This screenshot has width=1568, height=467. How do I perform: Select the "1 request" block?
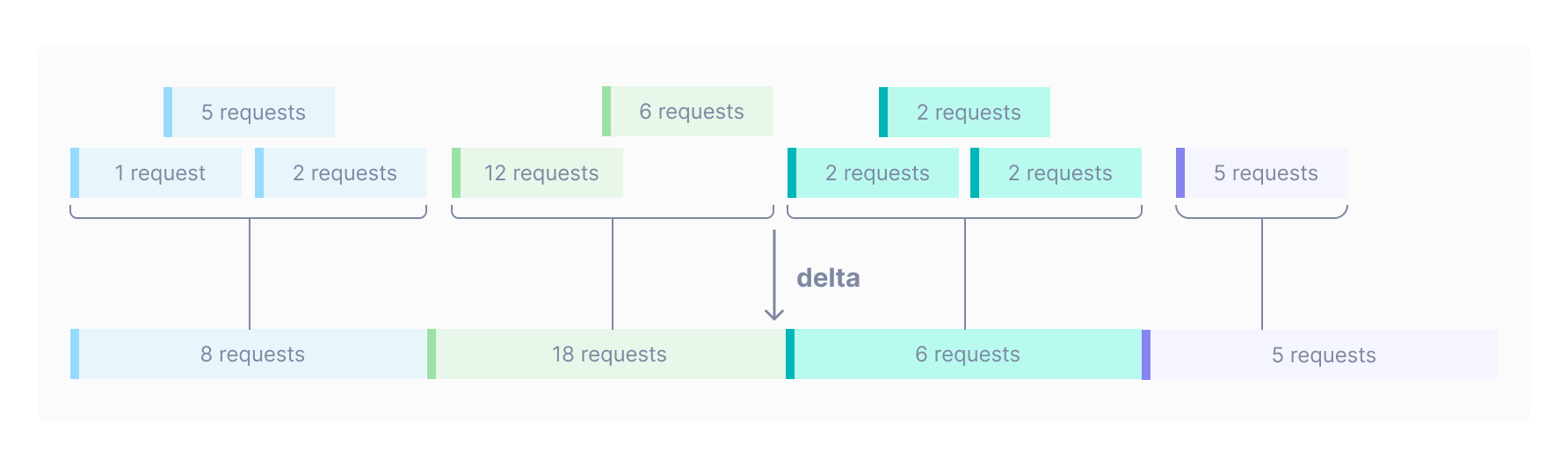(x=160, y=173)
